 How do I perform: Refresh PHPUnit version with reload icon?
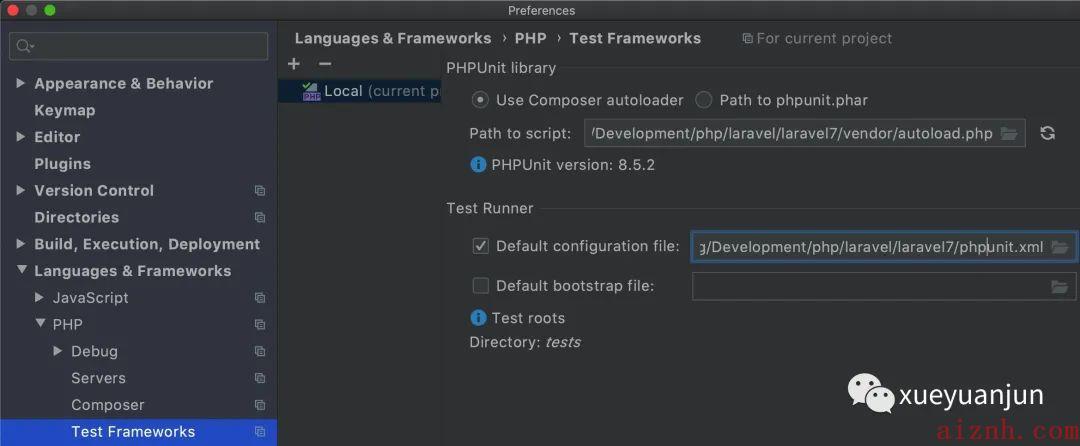(1048, 134)
